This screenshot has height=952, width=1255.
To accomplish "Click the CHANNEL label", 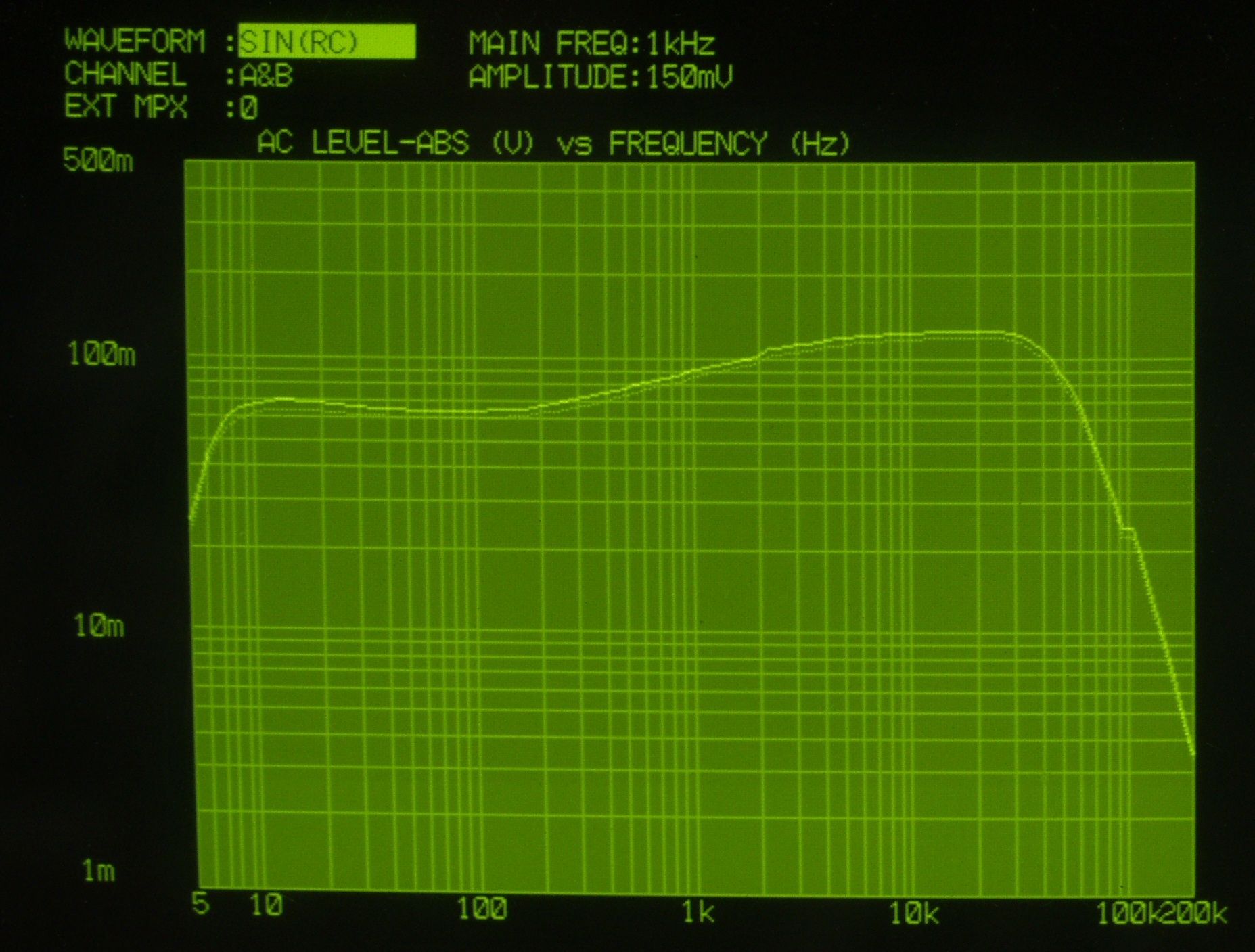I will point(125,74).
